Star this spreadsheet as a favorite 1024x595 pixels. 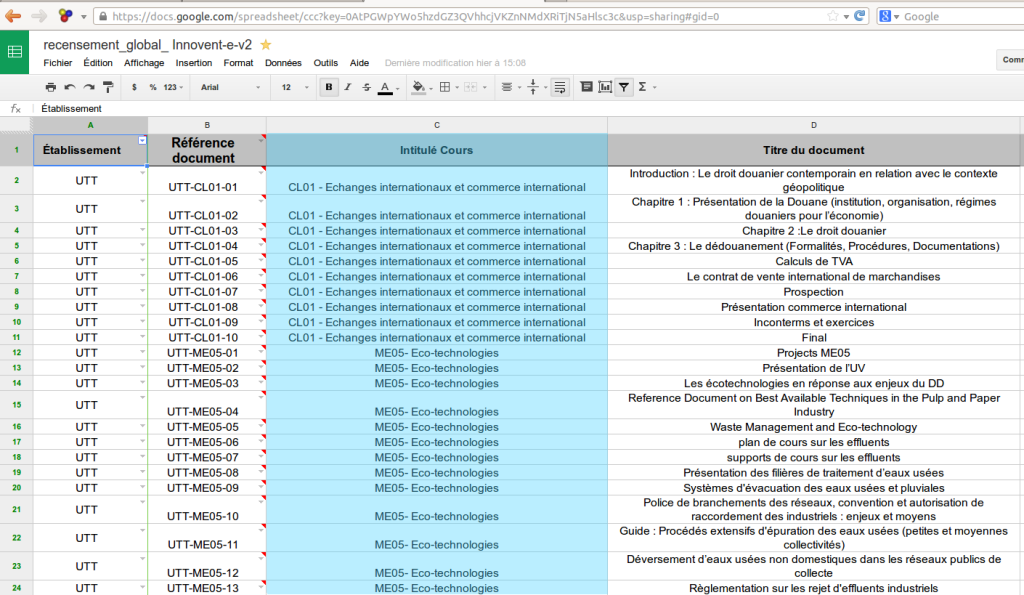click(x=265, y=45)
